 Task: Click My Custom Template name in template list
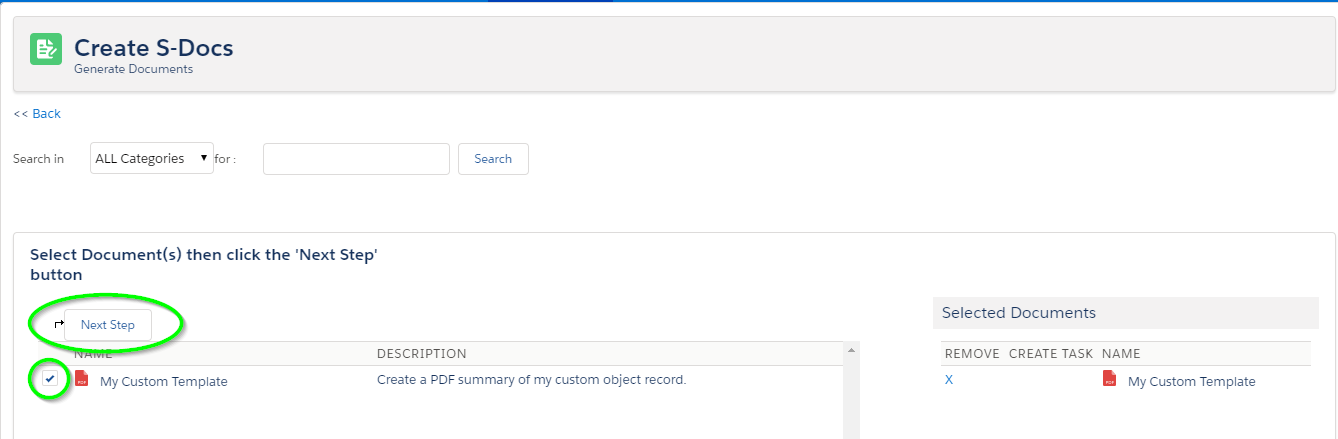tap(164, 381)
